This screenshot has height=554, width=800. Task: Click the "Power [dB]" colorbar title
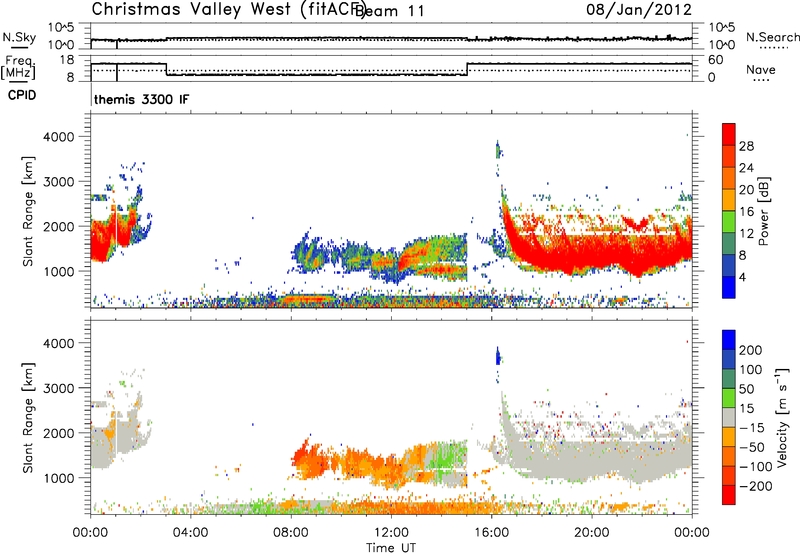(x=764, y=211)
